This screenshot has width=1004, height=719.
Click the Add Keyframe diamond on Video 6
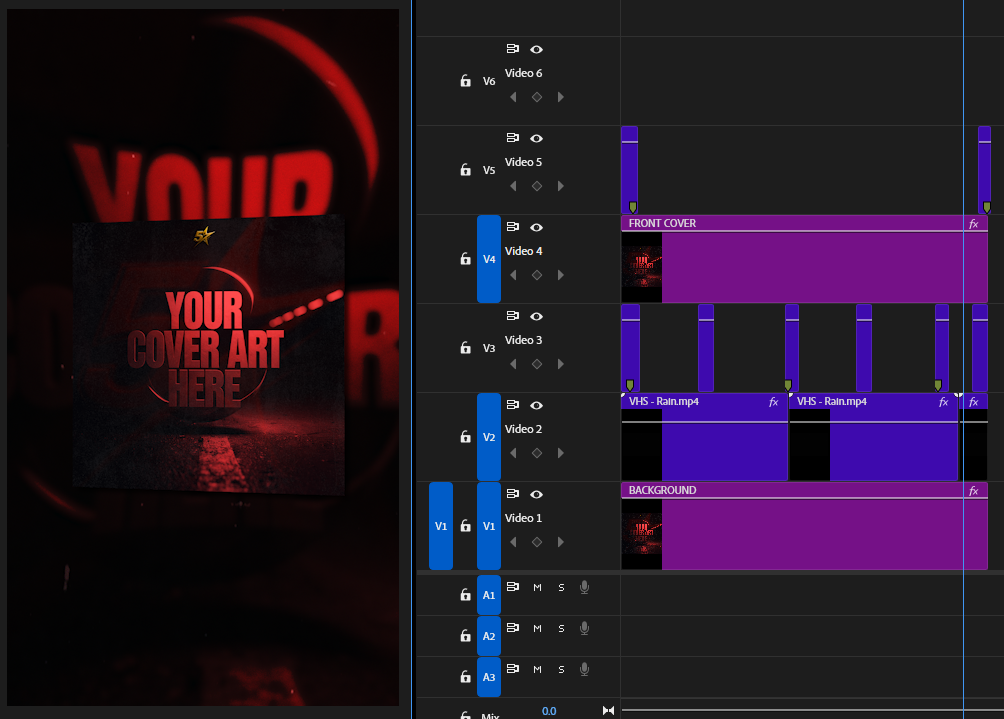point(537,97)
